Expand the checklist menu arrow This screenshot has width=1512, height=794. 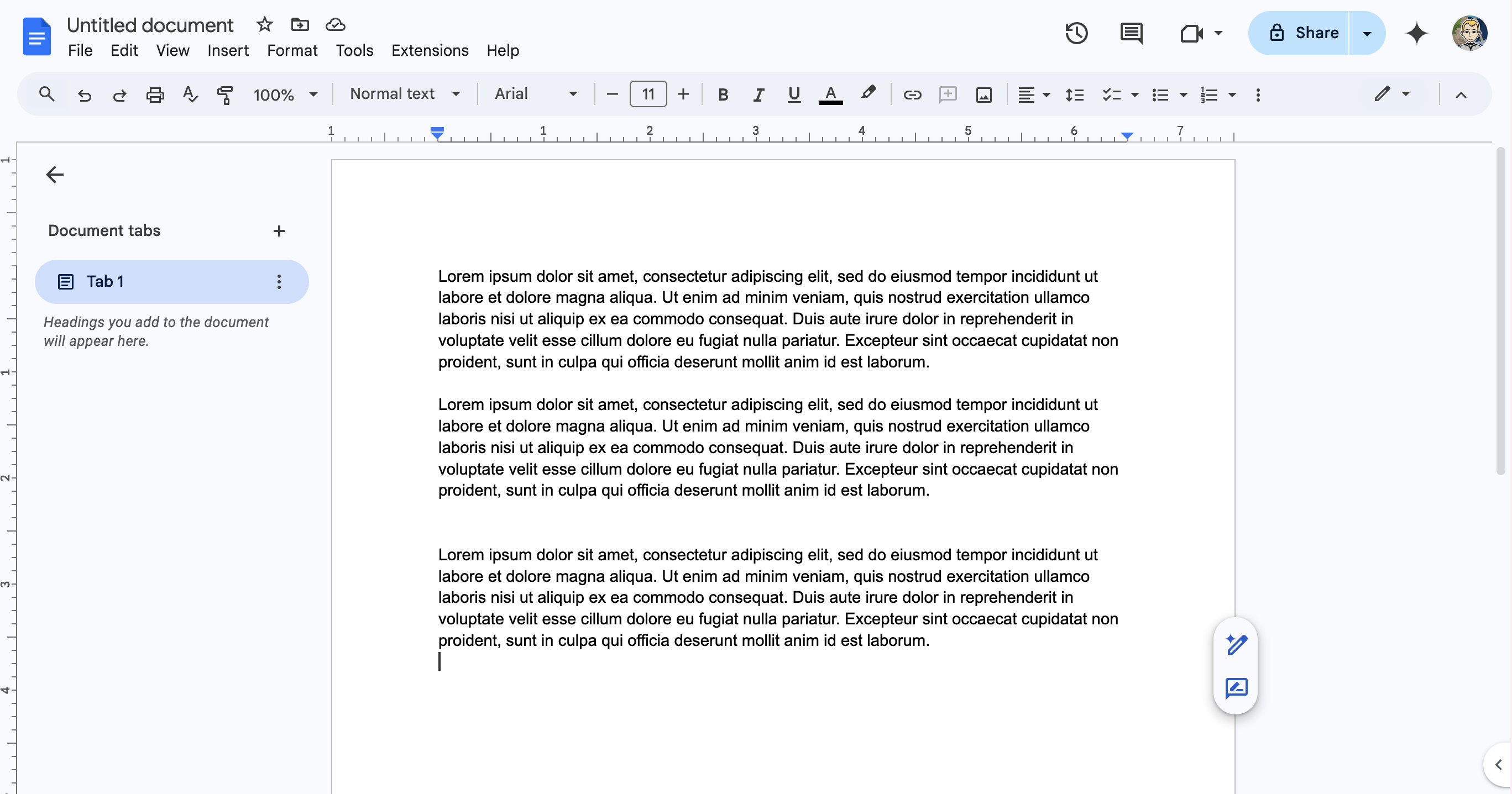[1134, 94]
